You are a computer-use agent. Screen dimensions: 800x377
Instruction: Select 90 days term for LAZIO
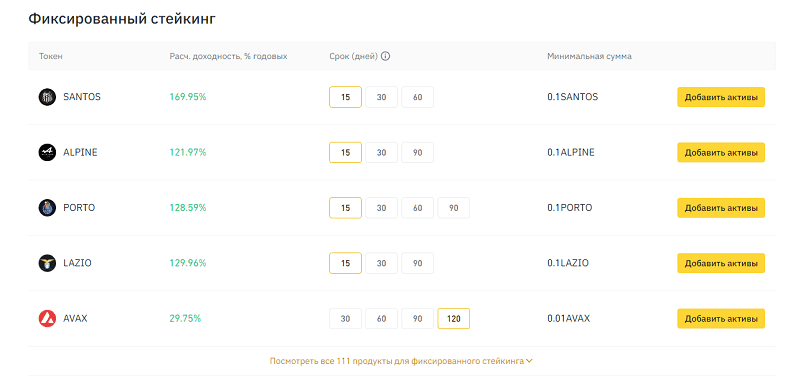tap(417, 263)
